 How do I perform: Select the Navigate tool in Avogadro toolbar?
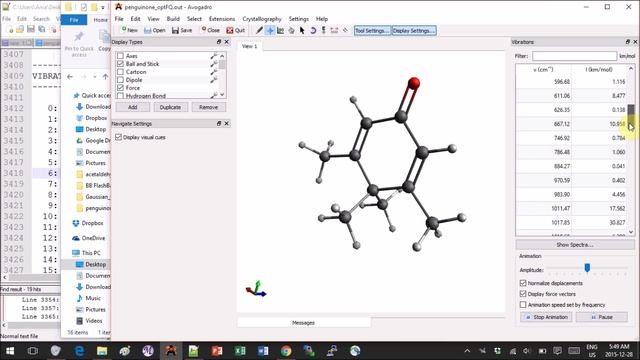click(270, 30)
